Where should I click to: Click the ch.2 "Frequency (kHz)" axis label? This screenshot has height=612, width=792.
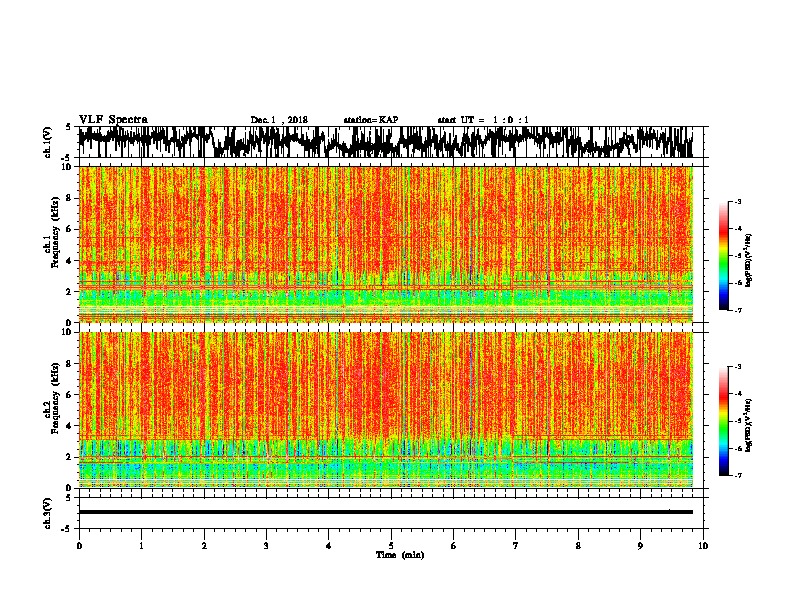(55, 398)
